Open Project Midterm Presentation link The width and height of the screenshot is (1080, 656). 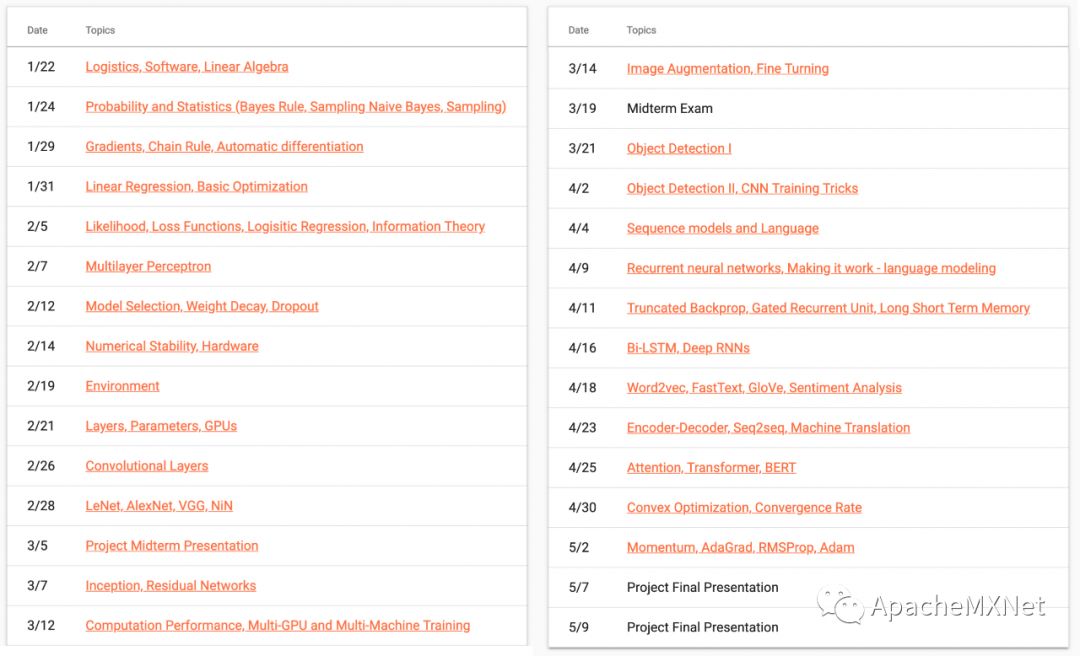click(172, 546)
